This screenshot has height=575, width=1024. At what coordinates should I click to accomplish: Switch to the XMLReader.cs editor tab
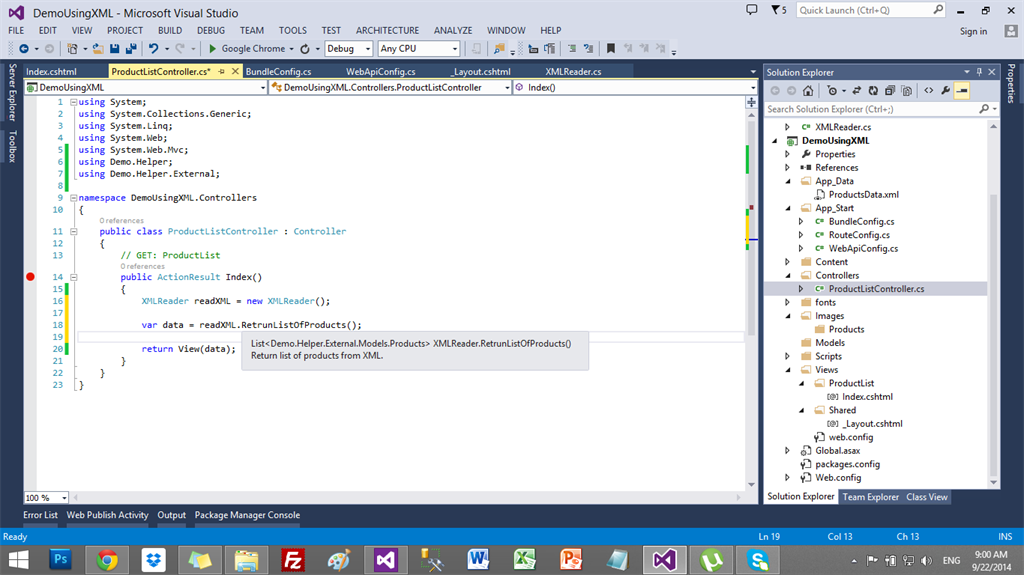573,72
